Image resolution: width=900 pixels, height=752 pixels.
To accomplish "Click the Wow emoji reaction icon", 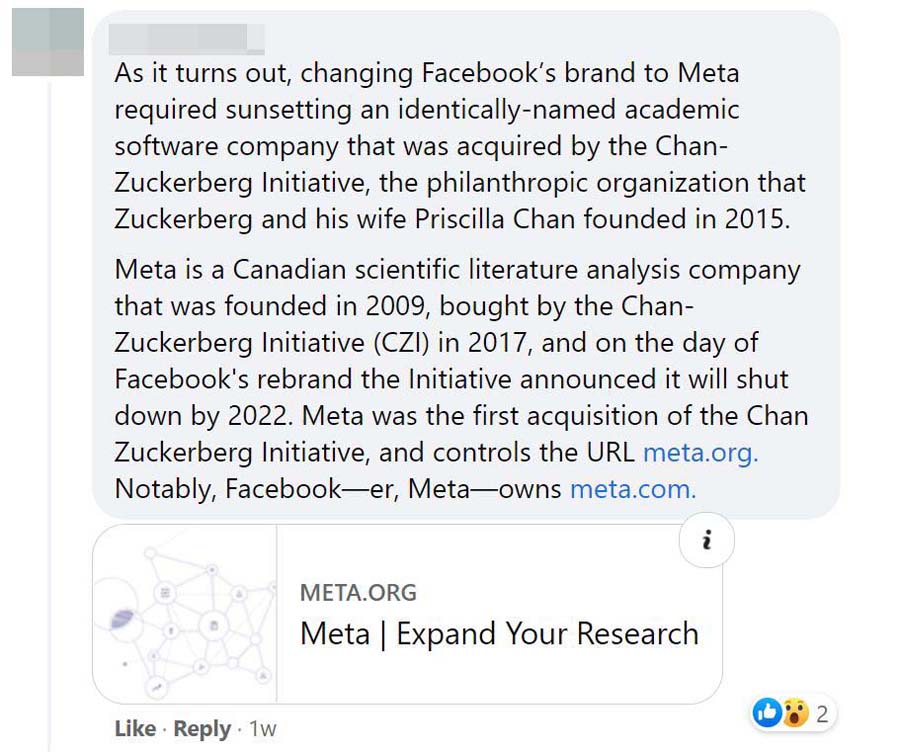I will pos(794,712).
